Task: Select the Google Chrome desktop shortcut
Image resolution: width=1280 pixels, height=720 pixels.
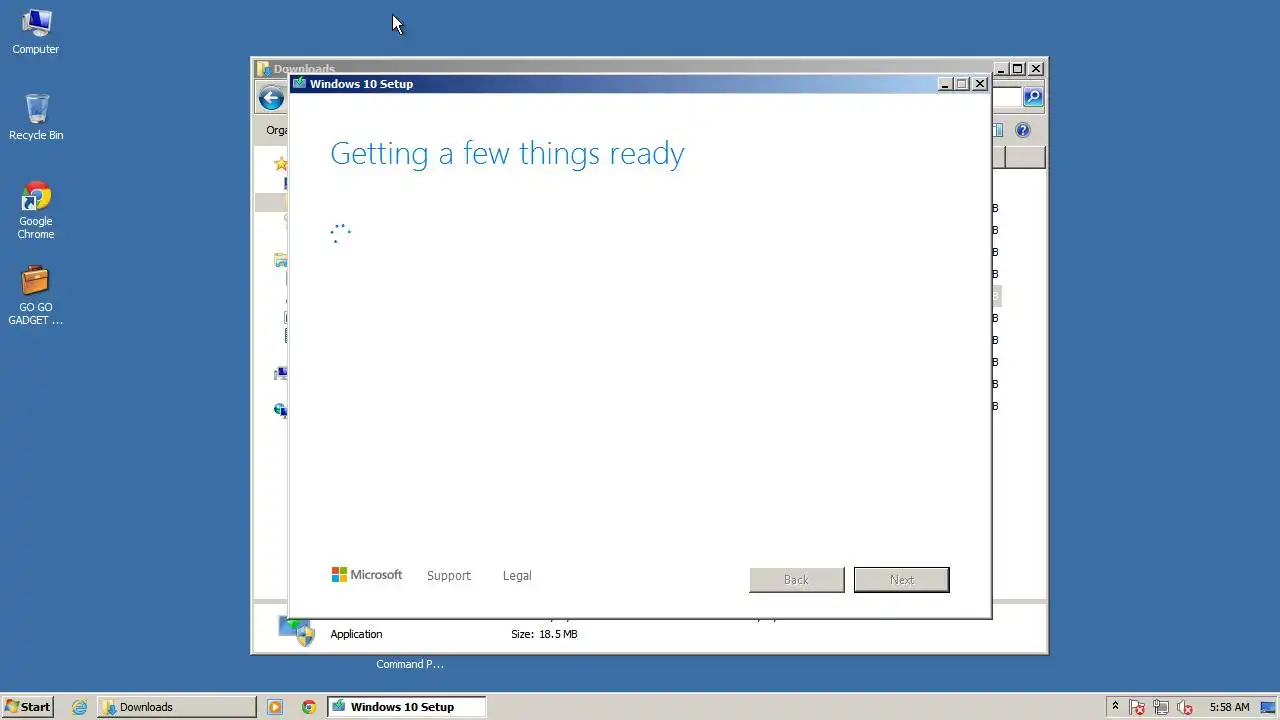Action: [x=36, y=210]
